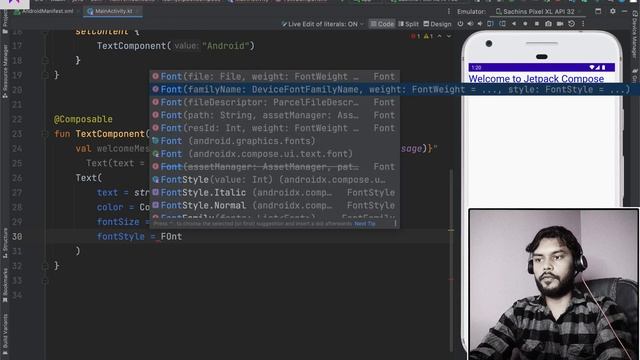Choose Font(fileDescriptor: ParcelFileDescr…) suggestion
The image size is (640, 360).
(274, 102)
